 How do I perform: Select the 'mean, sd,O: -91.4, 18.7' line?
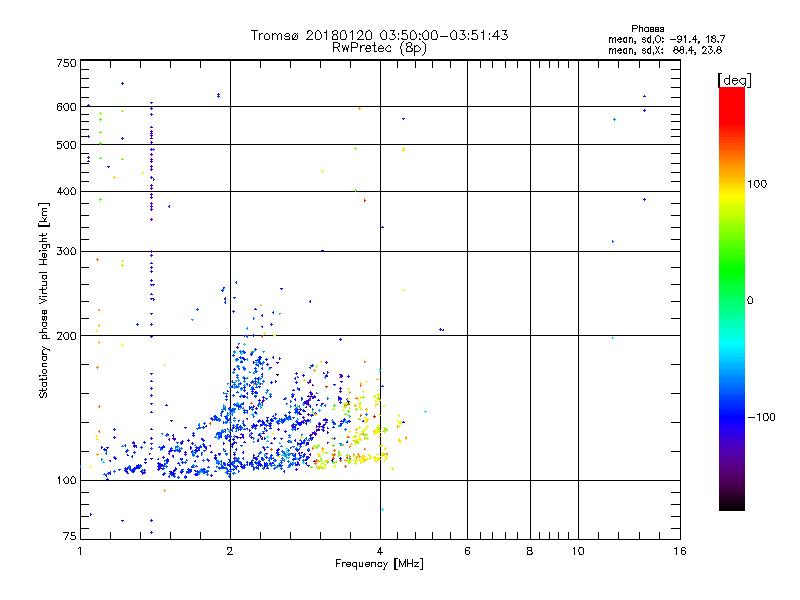[666, 39]
